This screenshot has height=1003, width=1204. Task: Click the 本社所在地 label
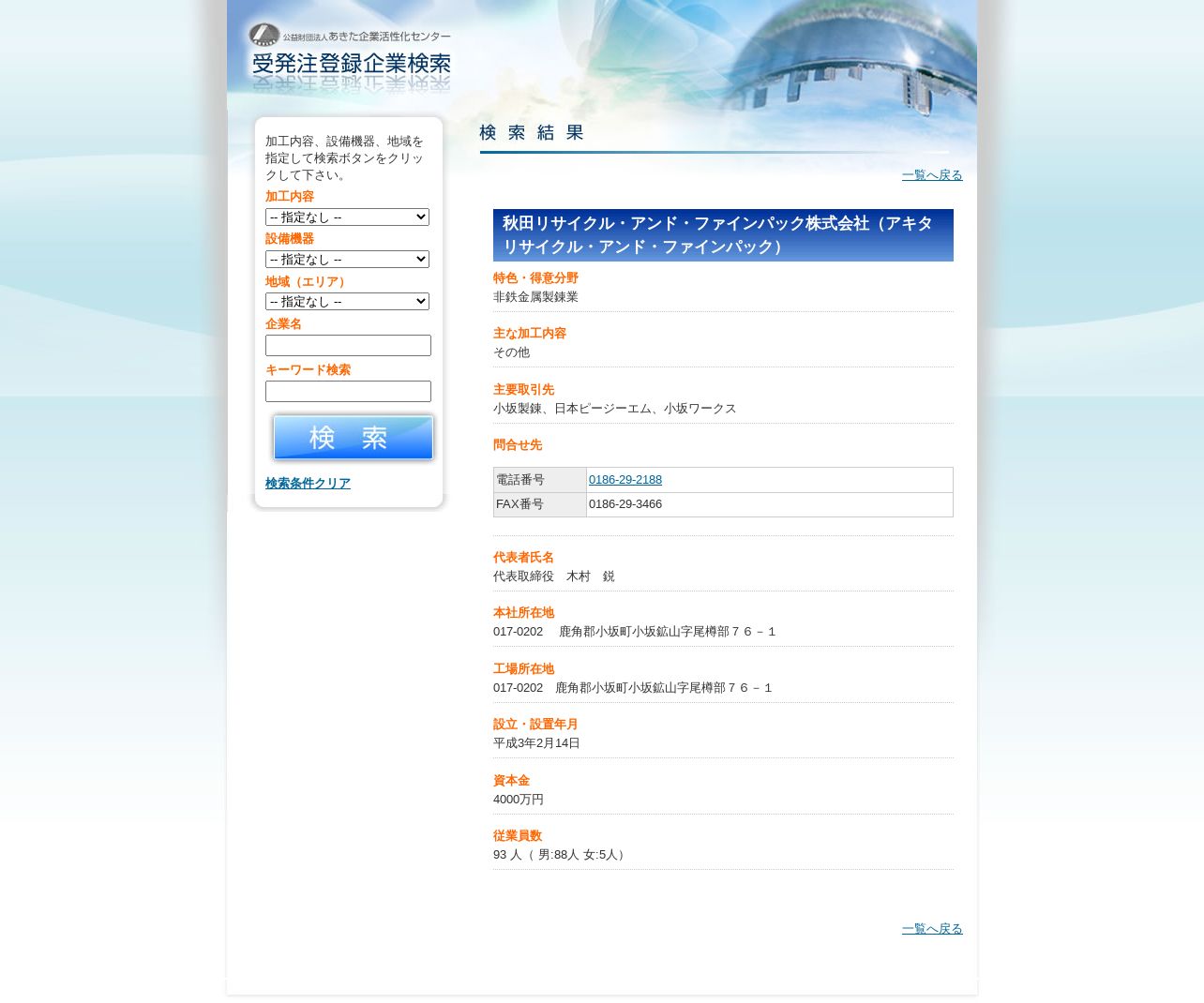tap(523, 613)
